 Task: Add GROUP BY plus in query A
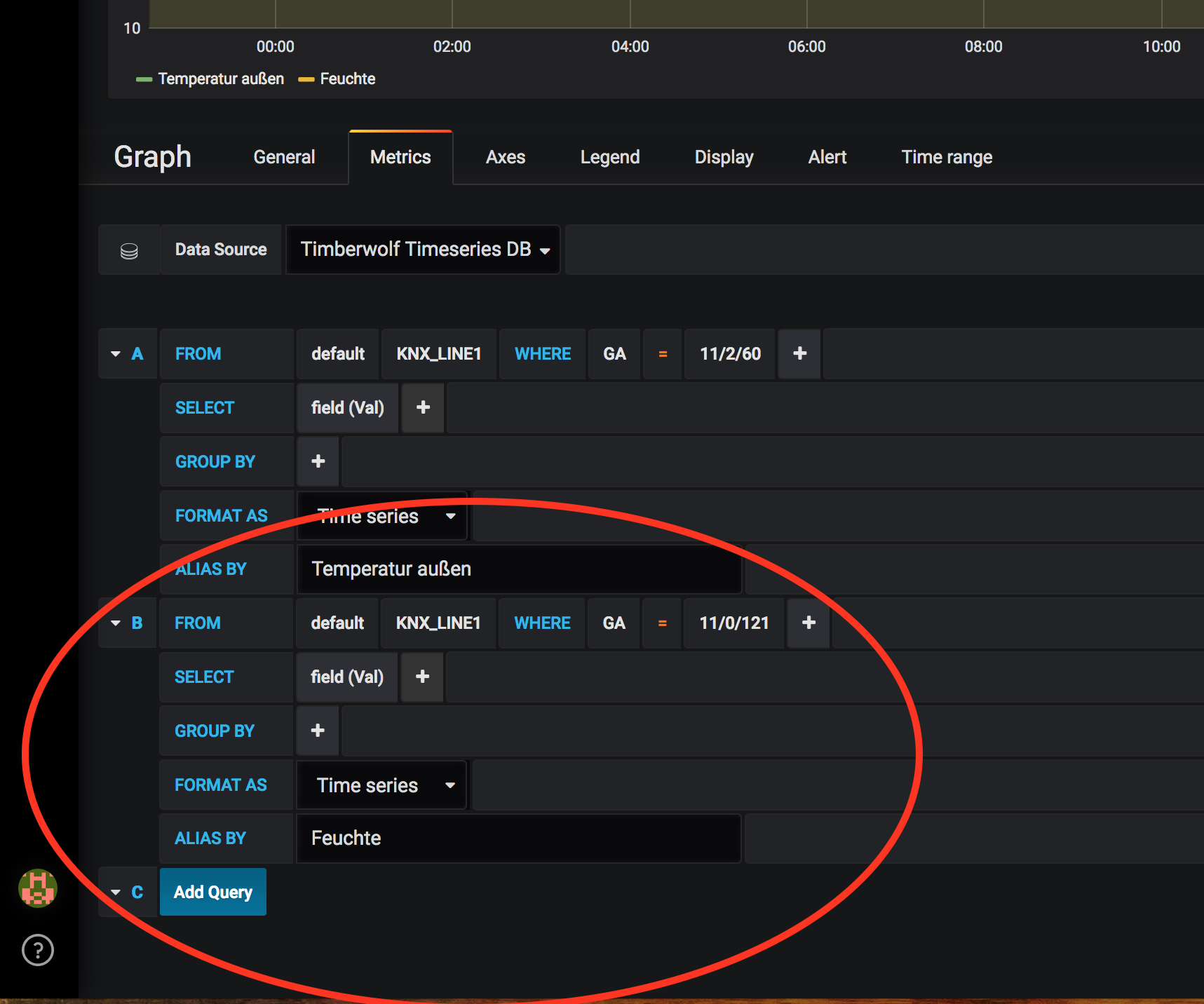[x=318, y=461]
